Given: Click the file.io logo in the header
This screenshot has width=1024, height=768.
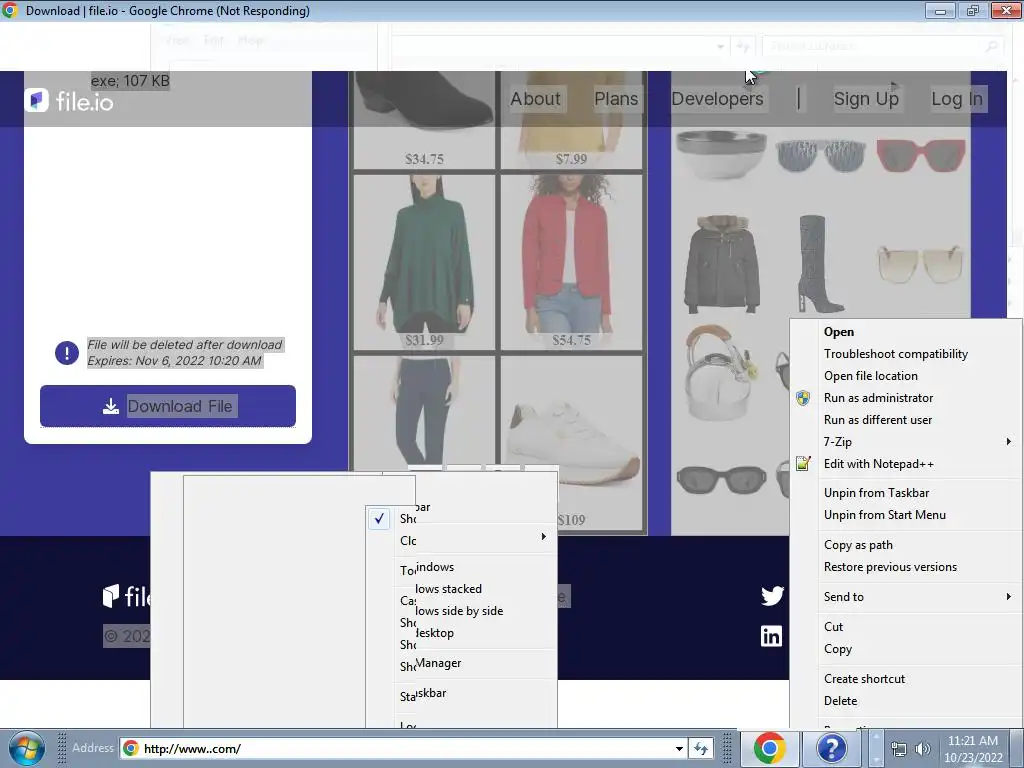Looking at the screenshot, I should pyautogui.click(x=69, y=101).
